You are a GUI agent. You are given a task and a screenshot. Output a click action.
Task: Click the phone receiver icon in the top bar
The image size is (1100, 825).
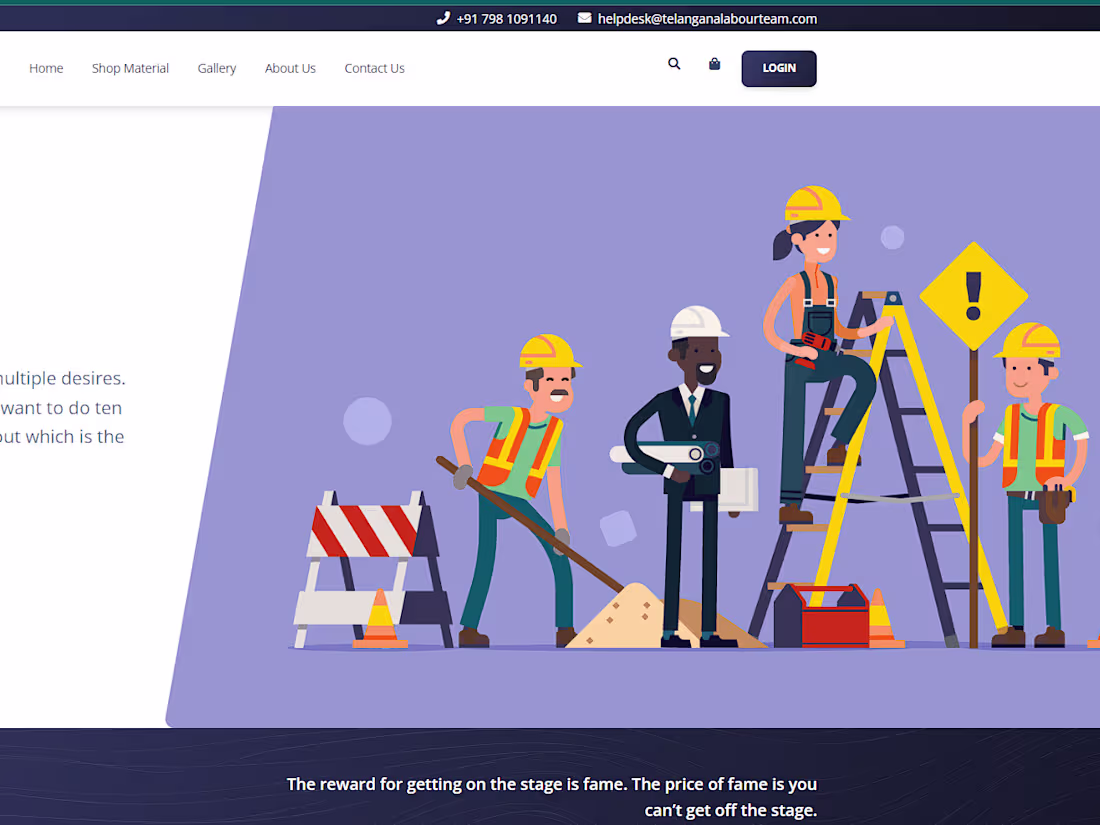[441, 17]
